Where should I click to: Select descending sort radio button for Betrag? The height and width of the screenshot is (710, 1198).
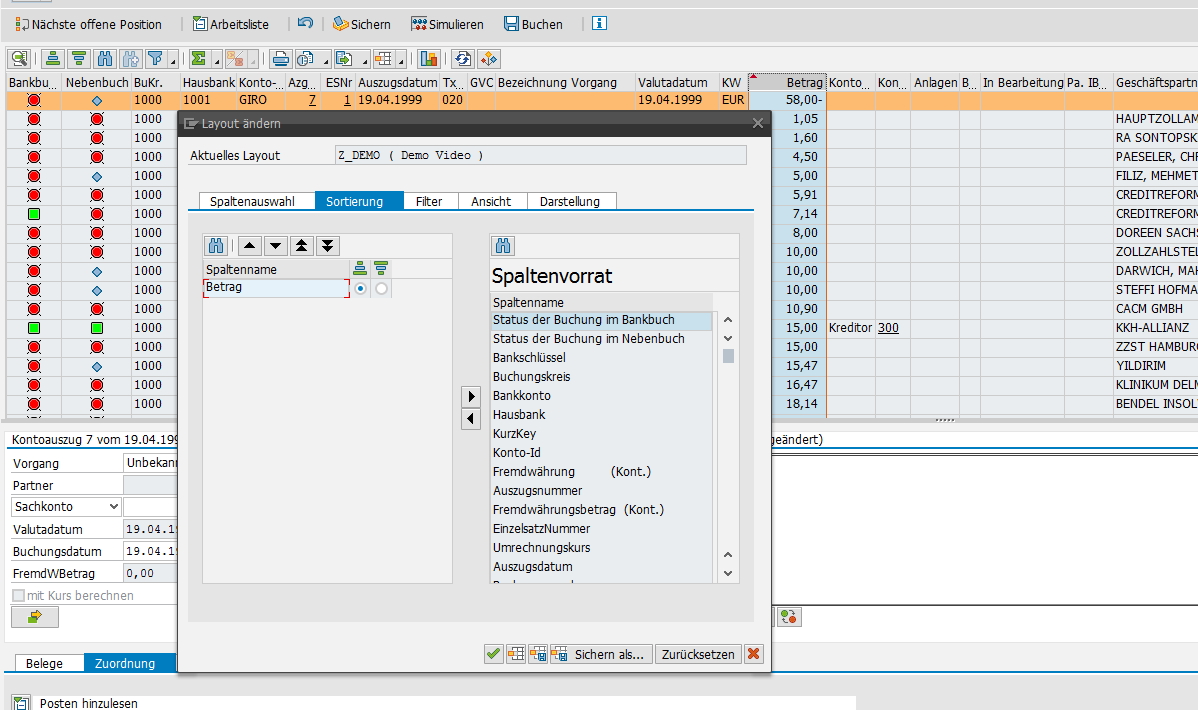click(381, 288)
